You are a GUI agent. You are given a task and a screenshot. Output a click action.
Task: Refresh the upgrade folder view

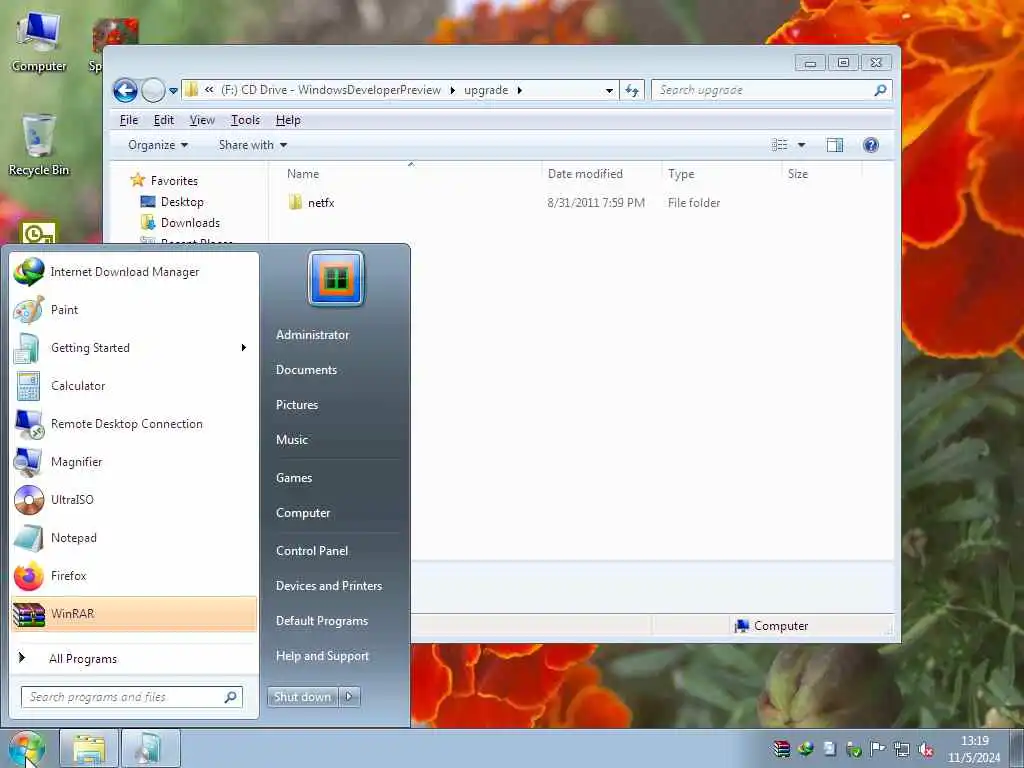632,90
